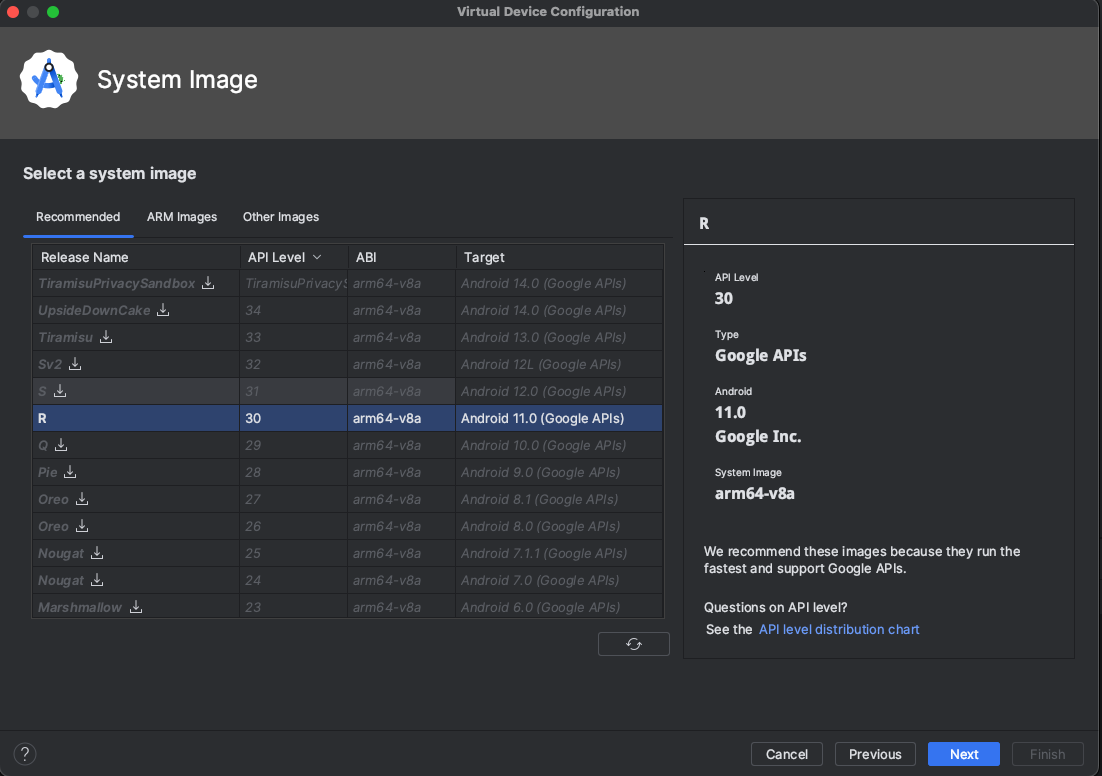Open the API level distribution chart link

point(839,629)
